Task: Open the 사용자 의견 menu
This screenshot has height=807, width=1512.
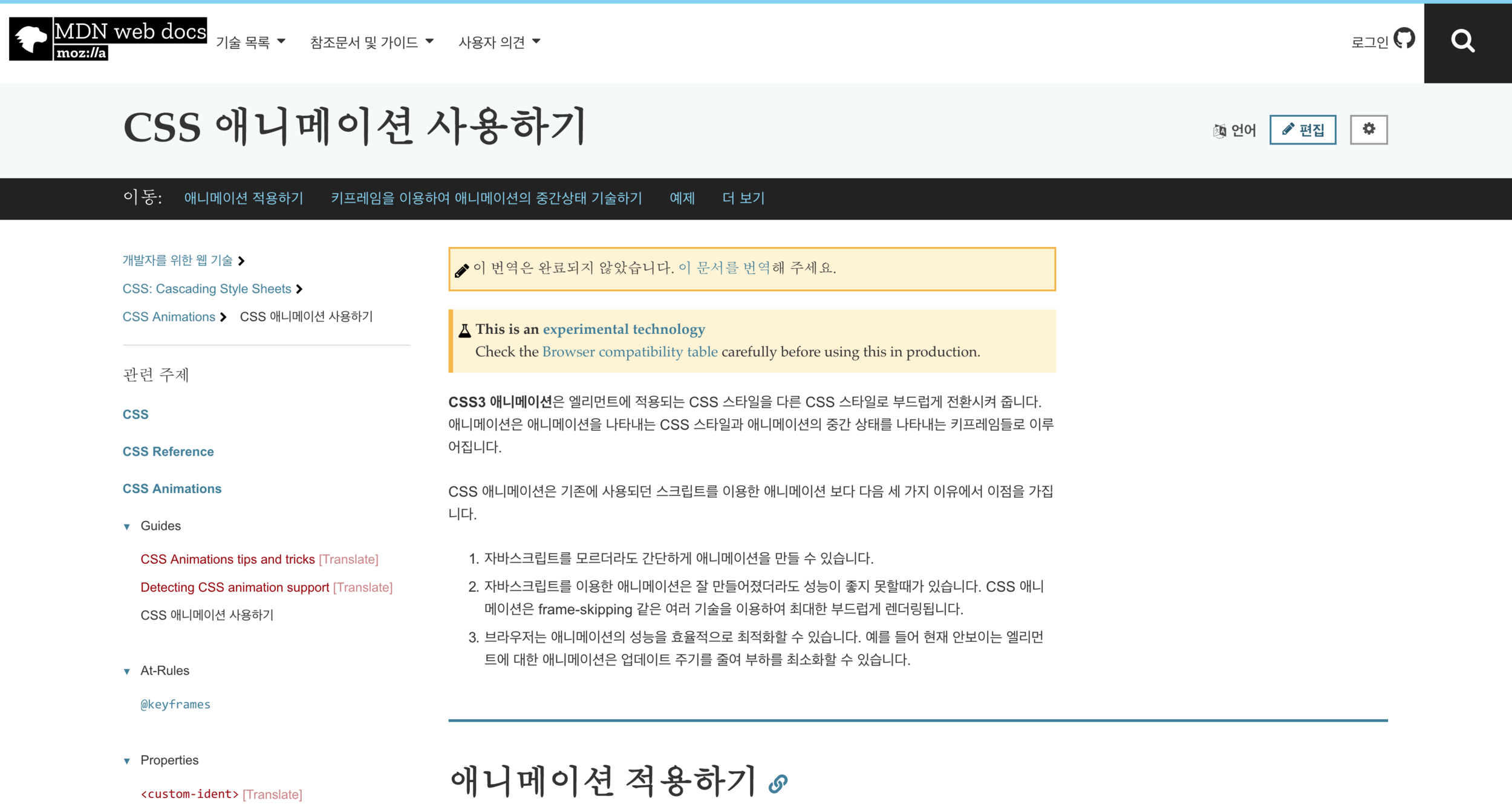Action: coord(499,42)
